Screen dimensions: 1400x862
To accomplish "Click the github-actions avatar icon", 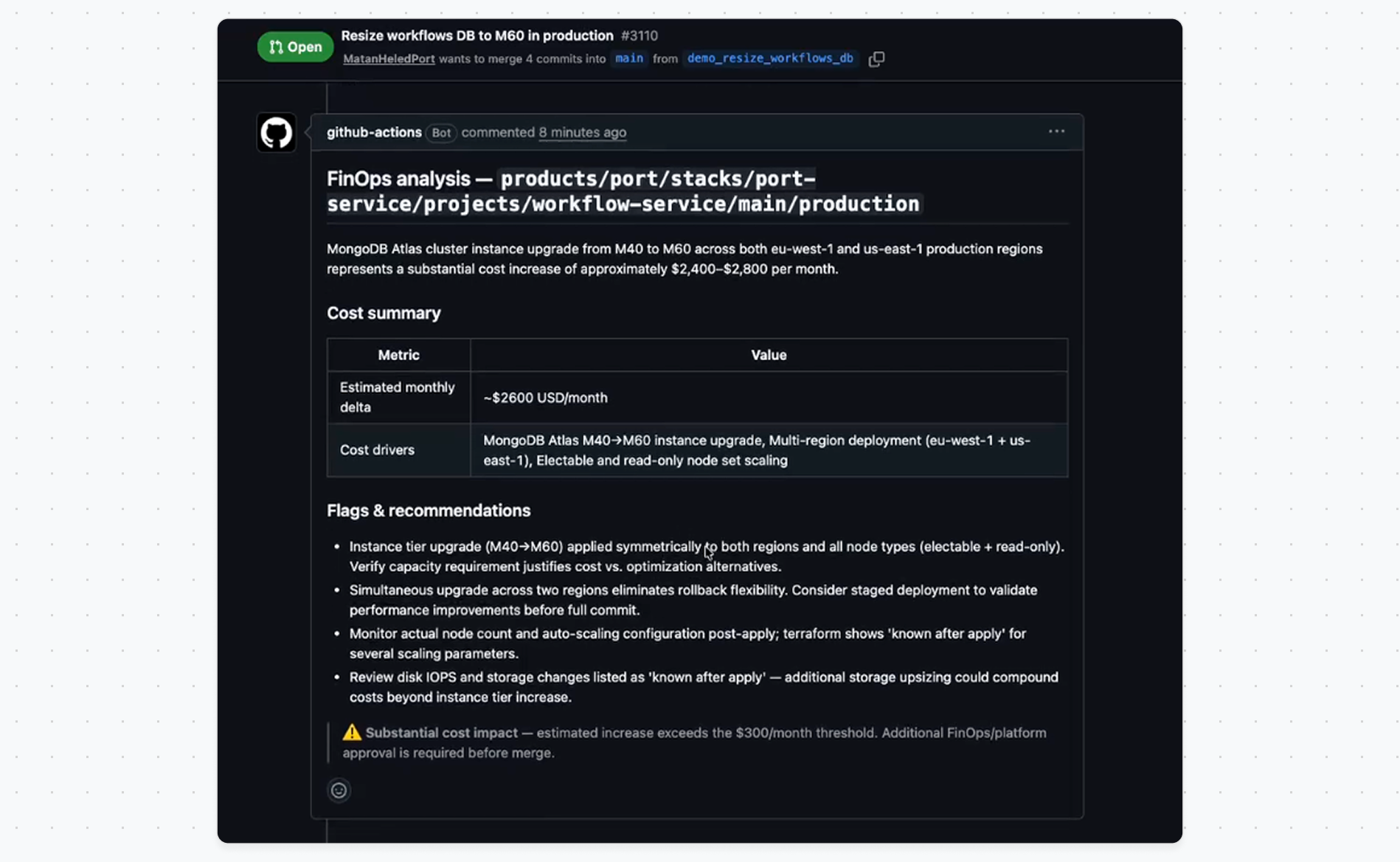I will click(277, 133).
